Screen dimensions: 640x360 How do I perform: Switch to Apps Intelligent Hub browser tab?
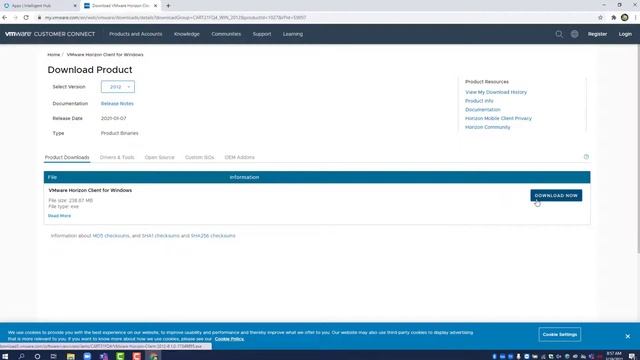coord(39,6)
